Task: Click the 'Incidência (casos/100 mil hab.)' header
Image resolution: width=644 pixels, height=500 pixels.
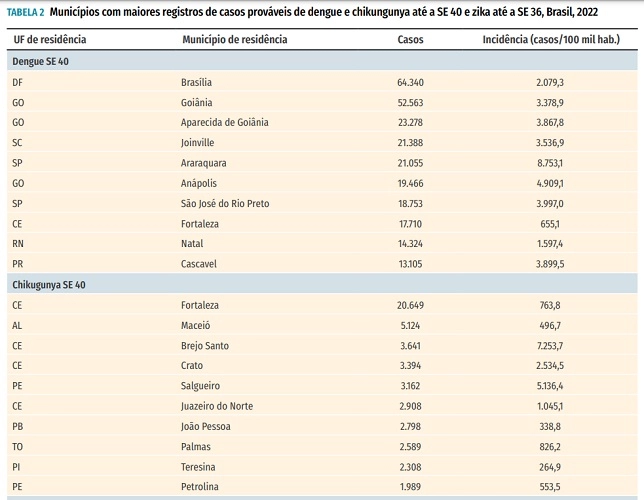Action: tap(549, 40)
